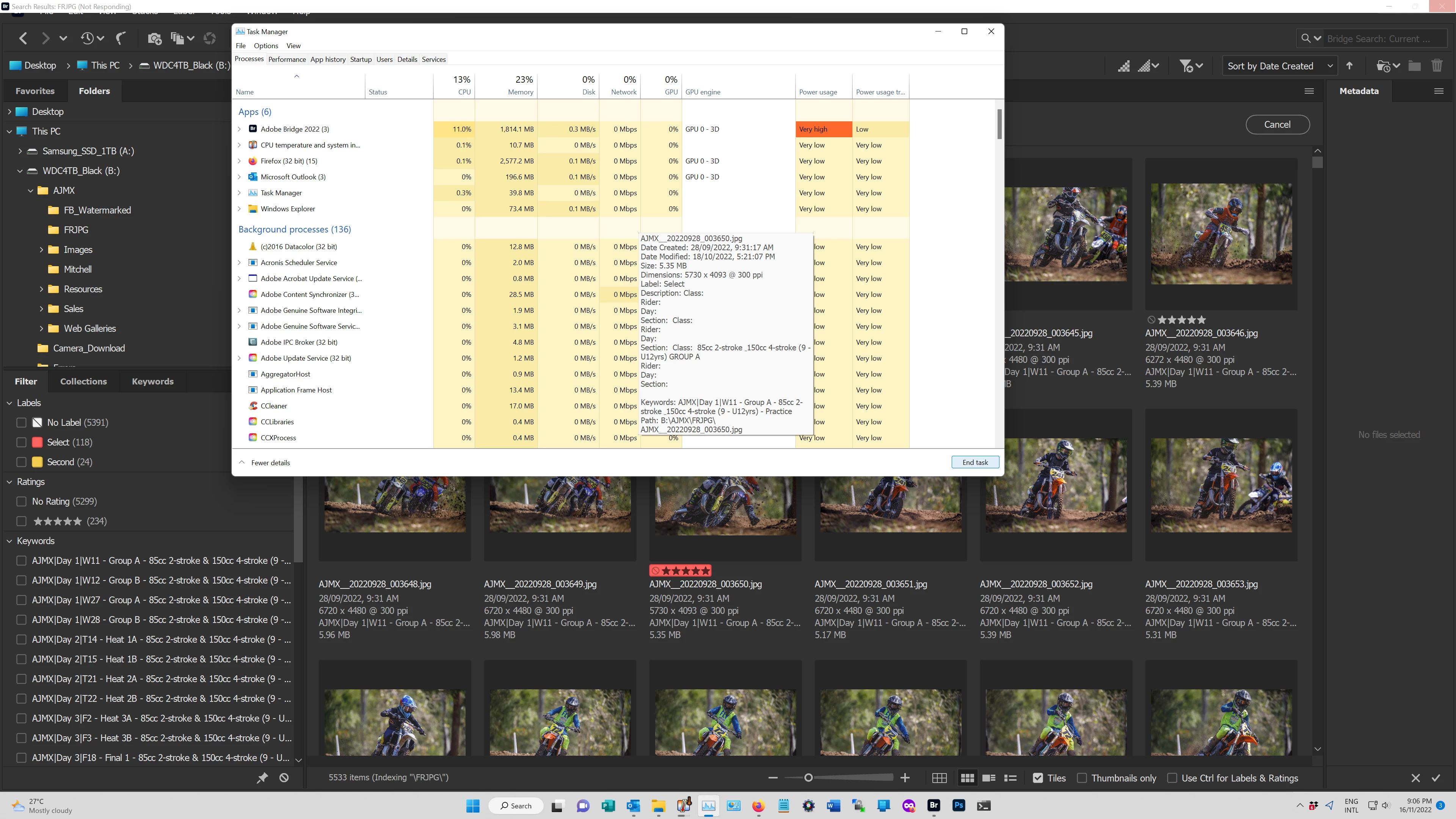1456x819 pixels.
Task: Open the Keywords panel tab
Action: tap(152, 381)
